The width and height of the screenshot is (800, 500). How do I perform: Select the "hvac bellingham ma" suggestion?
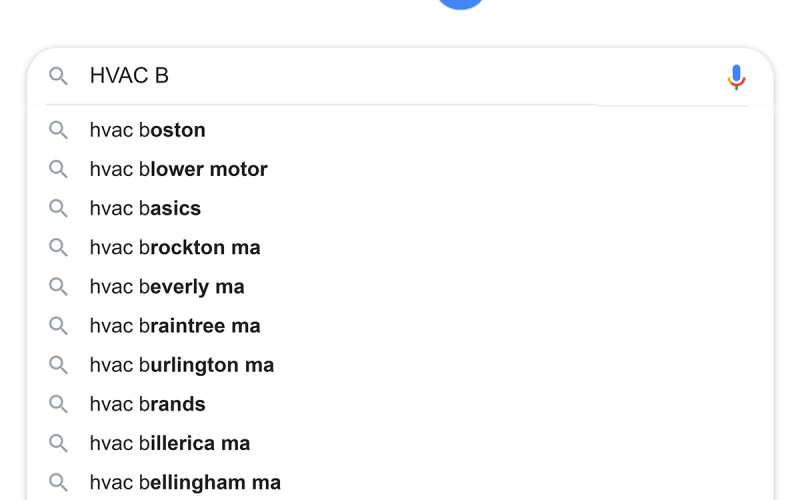(185, 482)
